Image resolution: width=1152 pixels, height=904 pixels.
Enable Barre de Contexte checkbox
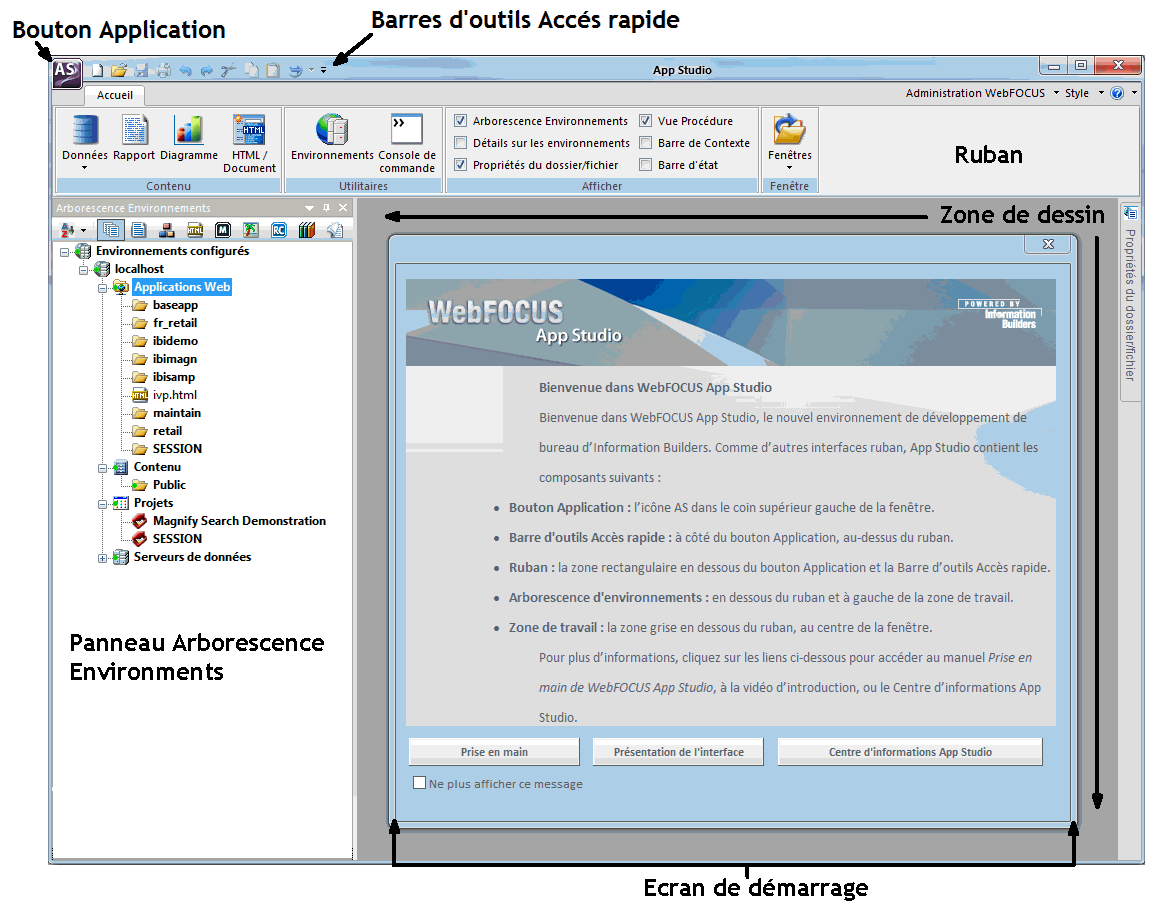point(645,143)
